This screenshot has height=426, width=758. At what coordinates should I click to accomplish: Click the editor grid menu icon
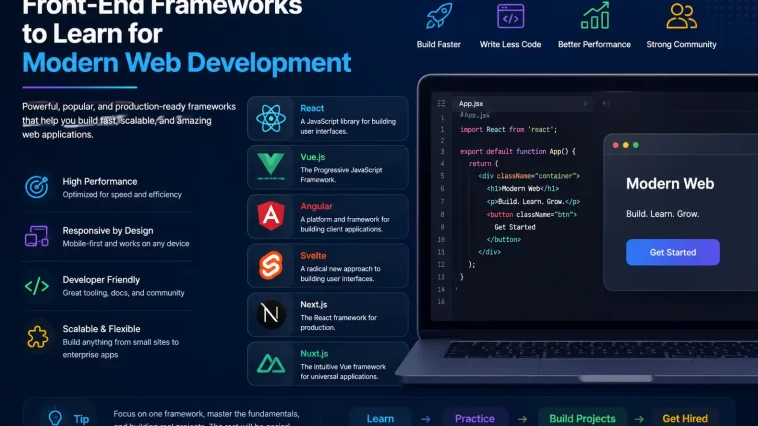(x=441, y=103)
